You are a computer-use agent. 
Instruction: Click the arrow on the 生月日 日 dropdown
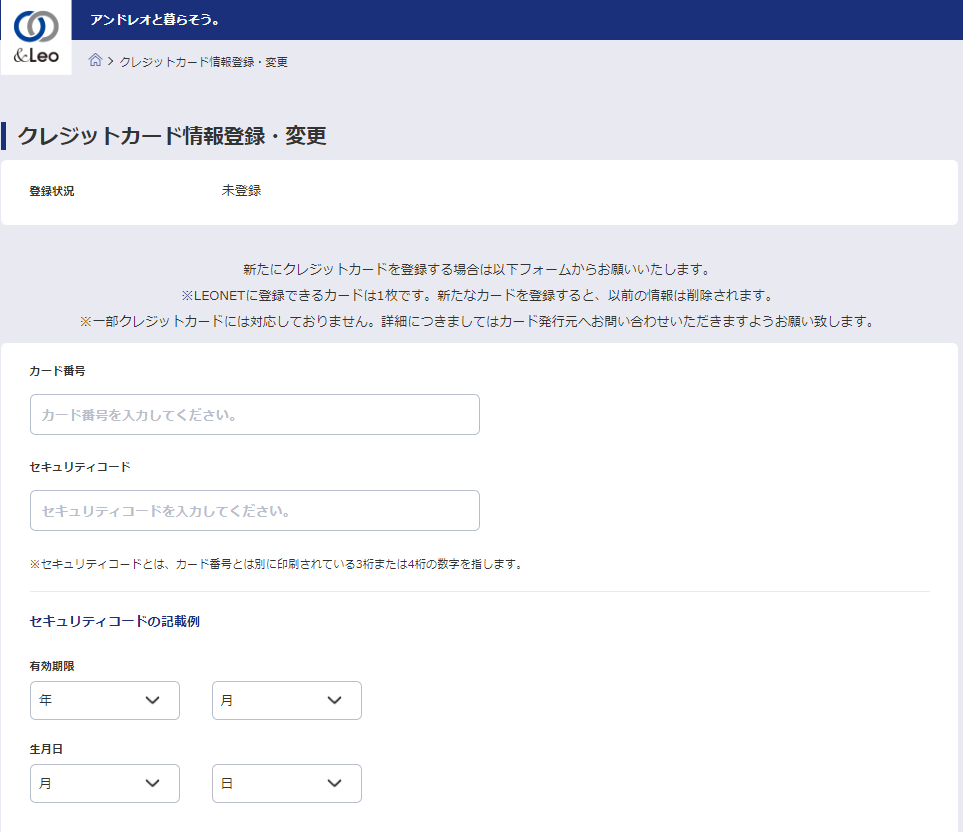[335, 784]
